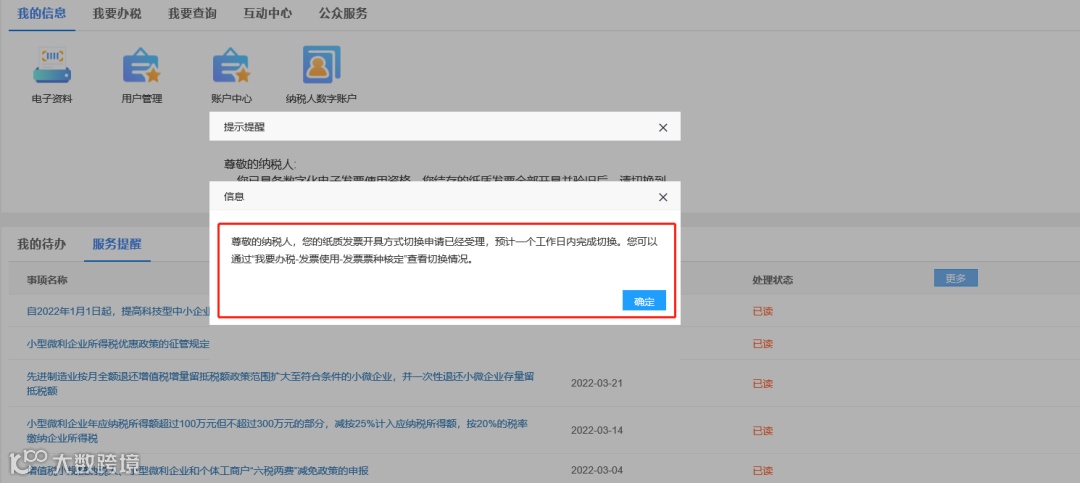The image size is (1080, 483).
Task: Click 已读 status for 2022-03-04 row
Action: 762,471
